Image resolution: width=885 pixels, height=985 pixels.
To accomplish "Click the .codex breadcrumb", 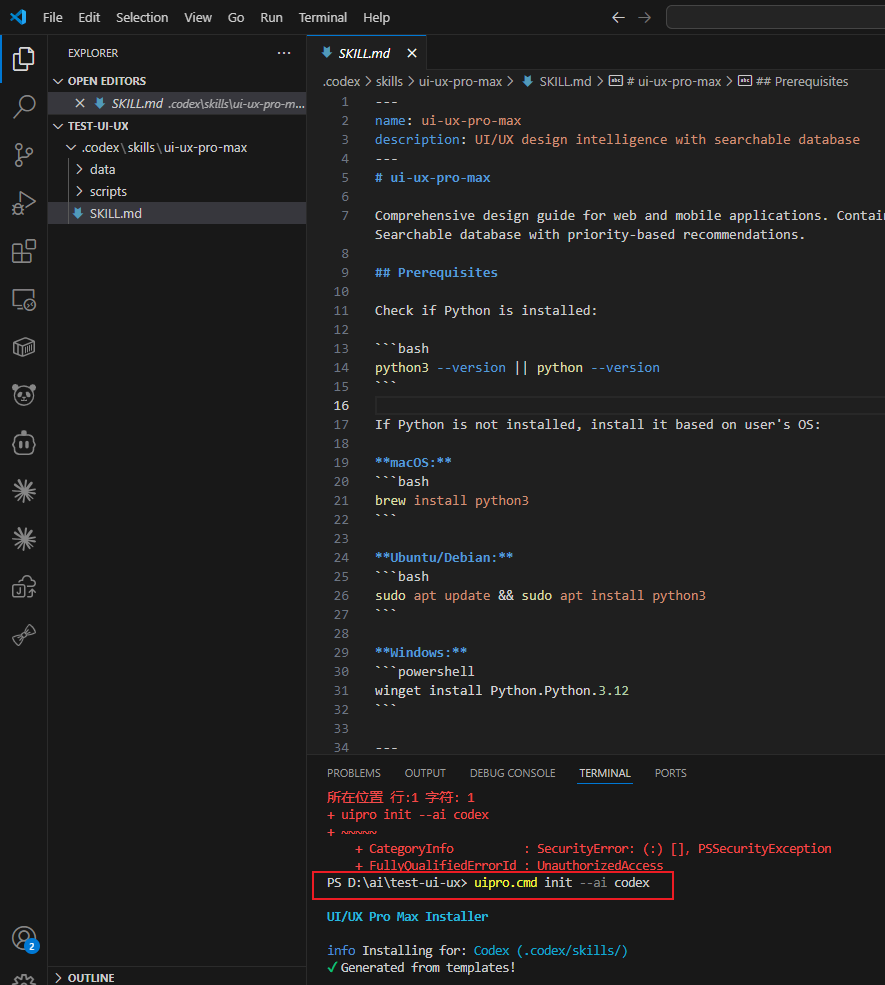I will 342,82.
